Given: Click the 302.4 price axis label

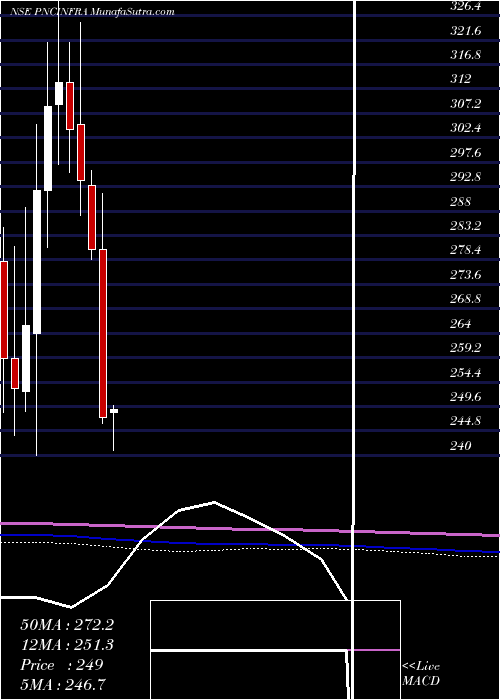Looking at the screenshot, I should 466,128.
